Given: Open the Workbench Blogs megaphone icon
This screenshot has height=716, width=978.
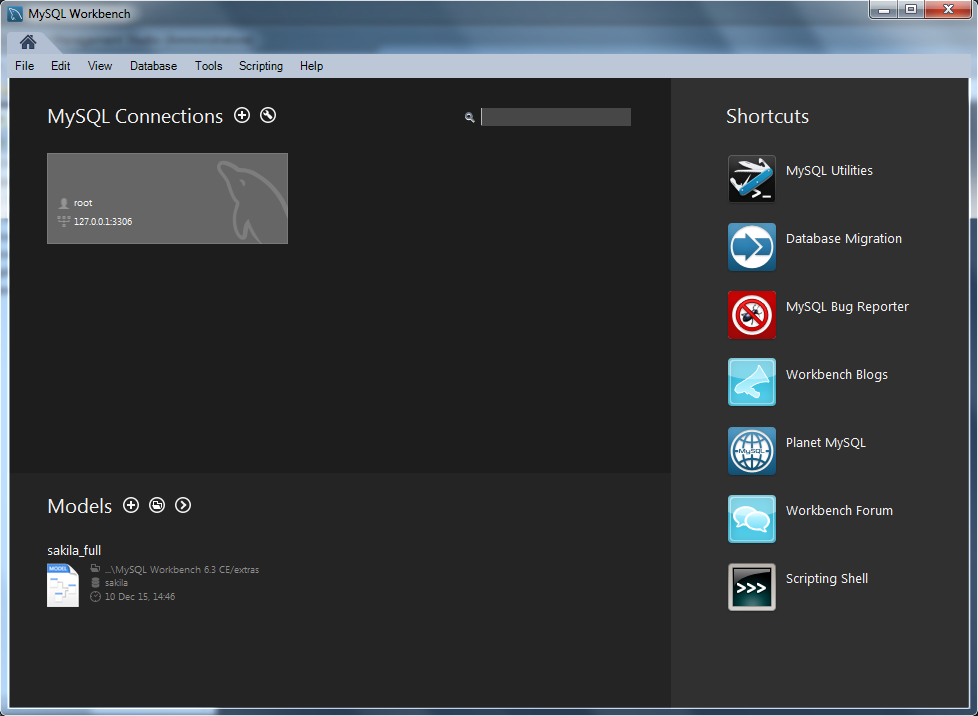Looking at the screenshot, I should point(752,382).
